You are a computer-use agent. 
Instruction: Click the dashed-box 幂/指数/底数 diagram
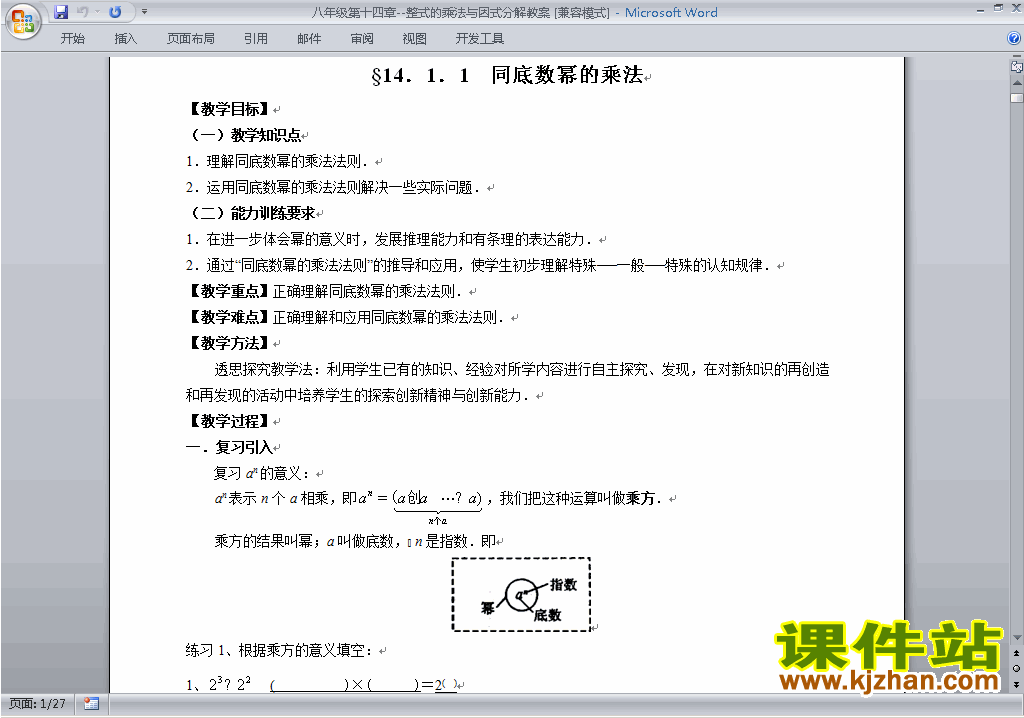click(521, 595)
